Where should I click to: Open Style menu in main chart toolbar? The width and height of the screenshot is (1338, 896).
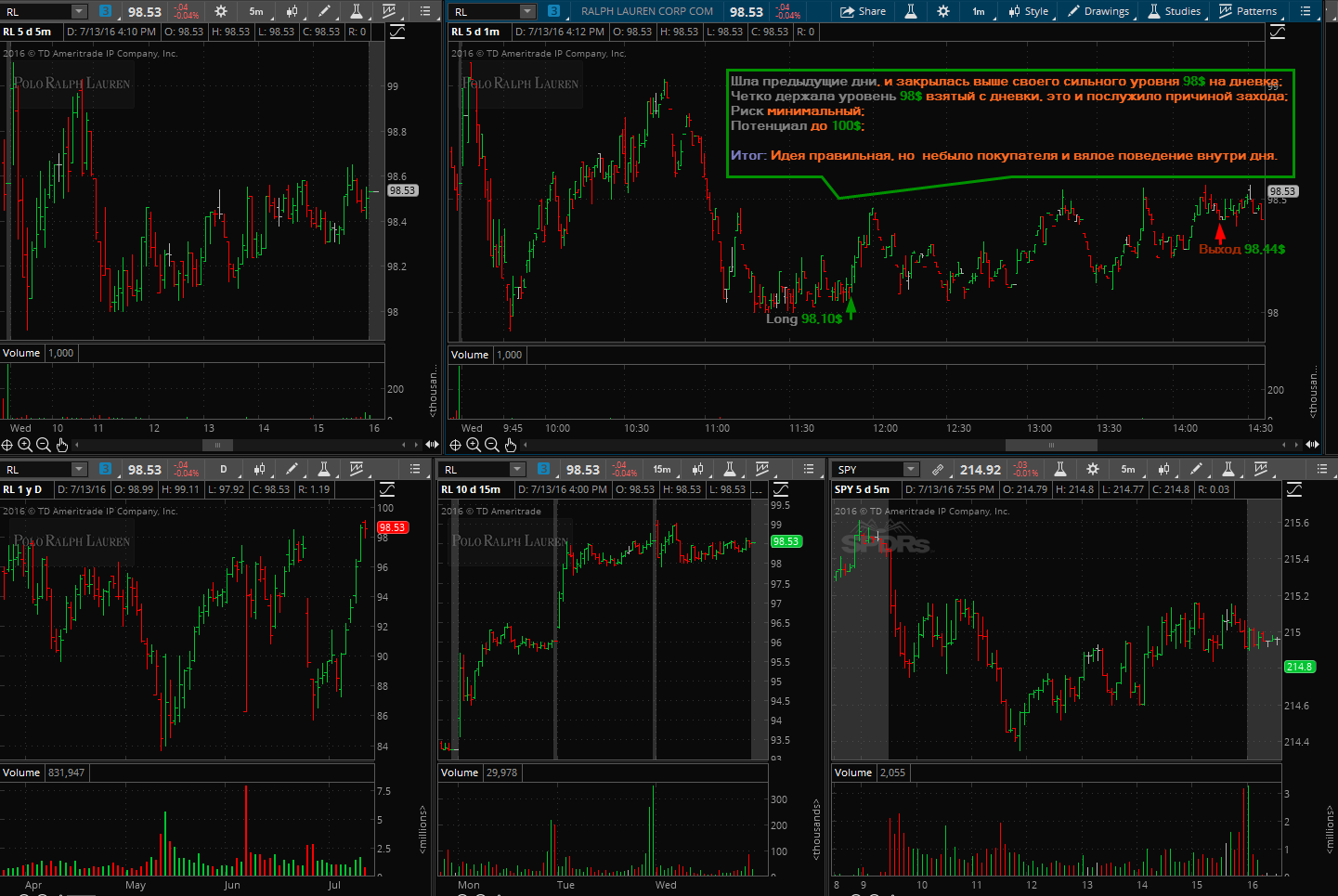1028,11
